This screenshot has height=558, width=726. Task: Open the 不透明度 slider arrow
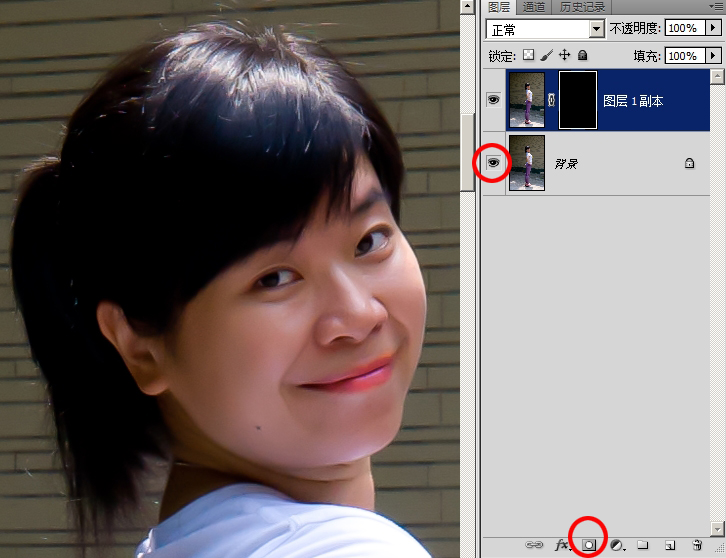pos(713,28)
